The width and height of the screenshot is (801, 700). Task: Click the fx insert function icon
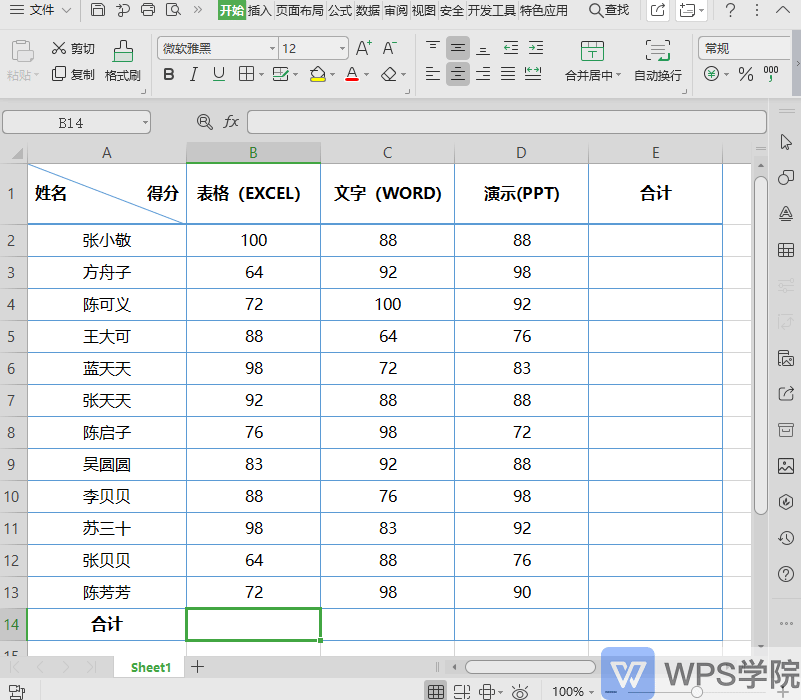coord(231,122)
